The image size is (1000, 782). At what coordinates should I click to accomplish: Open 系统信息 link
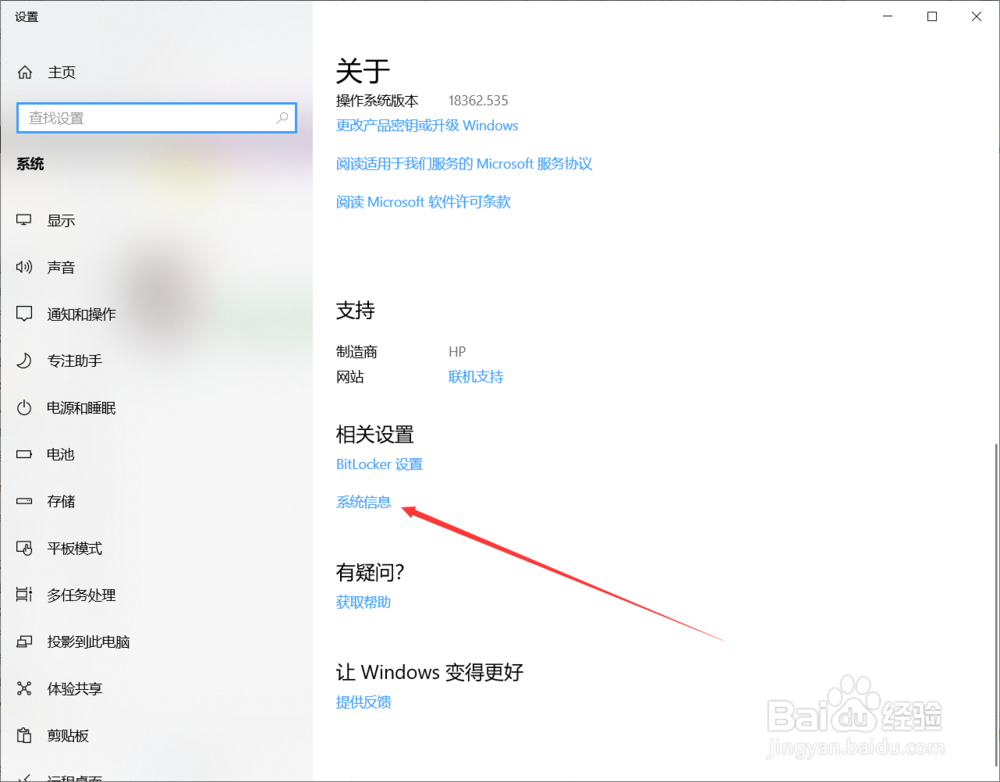(x=364, y=502)
